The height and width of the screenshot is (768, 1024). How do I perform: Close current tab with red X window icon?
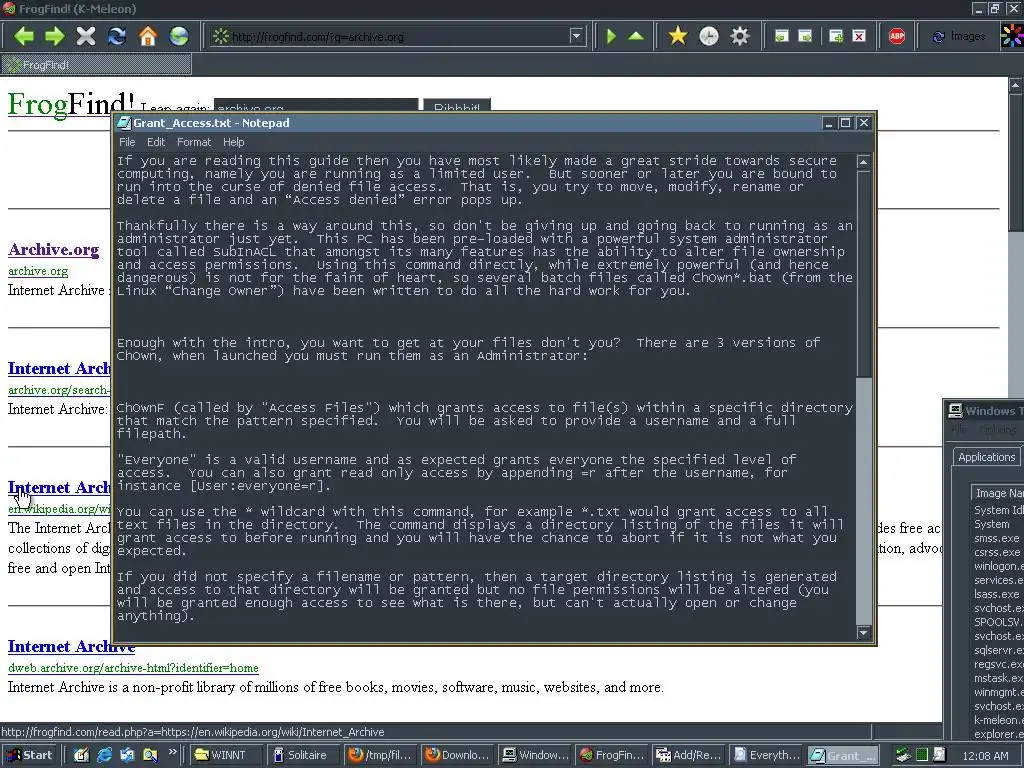point(859,37)
